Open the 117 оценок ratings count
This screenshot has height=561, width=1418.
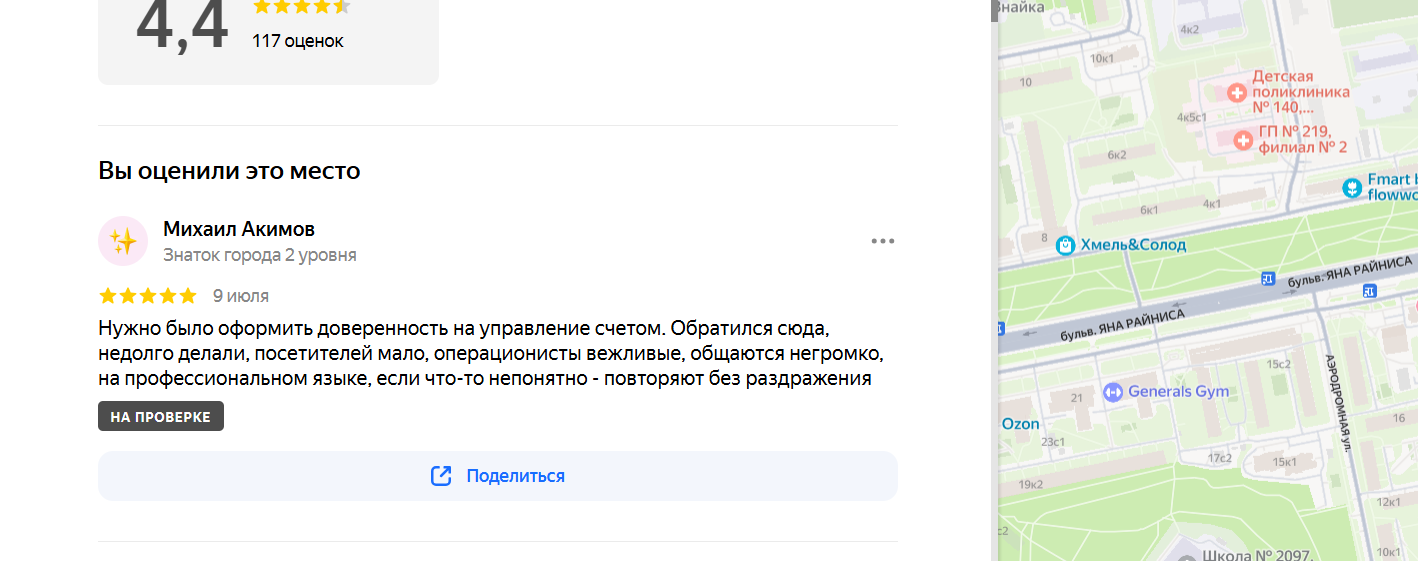(298, 41)
